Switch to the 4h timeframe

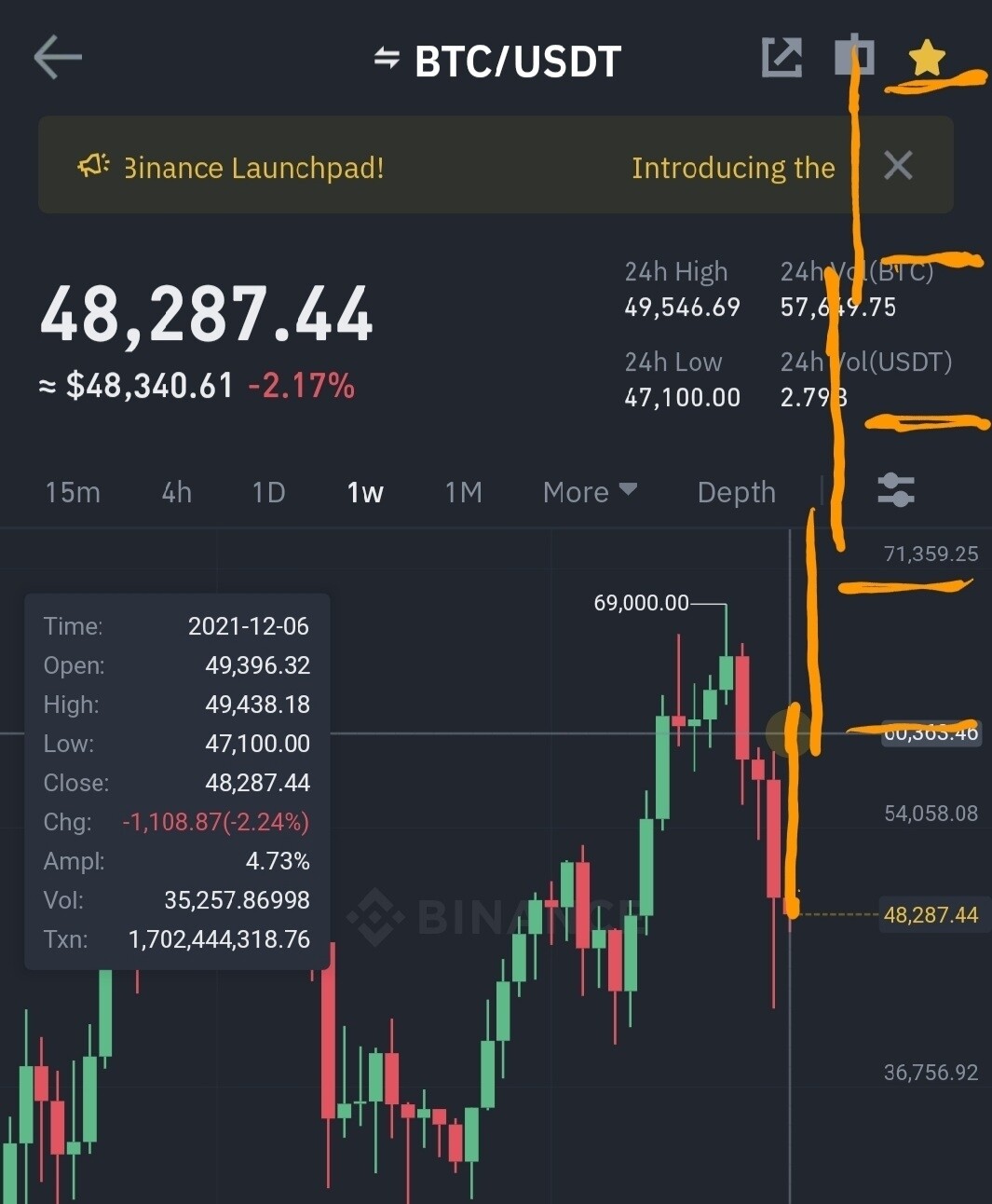(x=176, y=492)
